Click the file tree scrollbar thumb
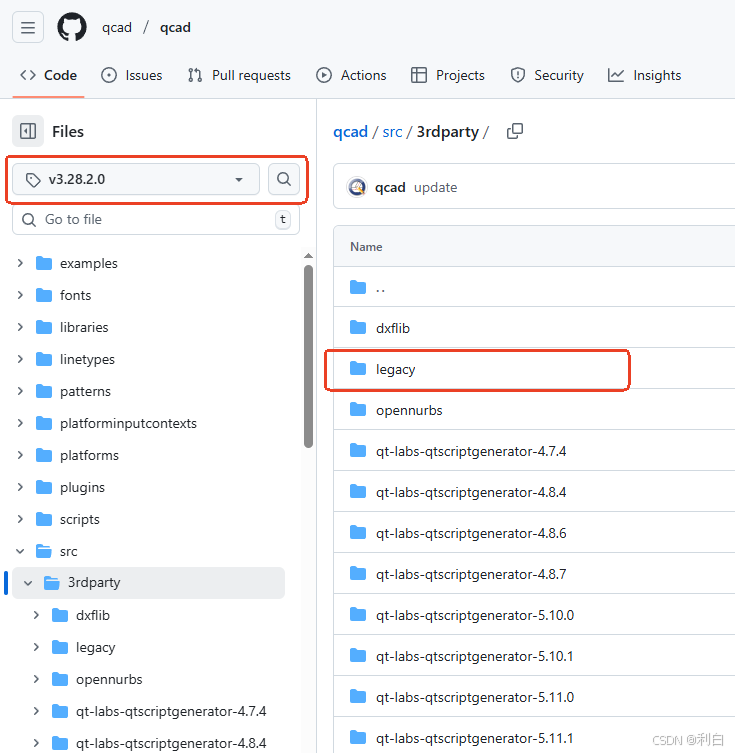Screen dimensions: 735x753 308,356
